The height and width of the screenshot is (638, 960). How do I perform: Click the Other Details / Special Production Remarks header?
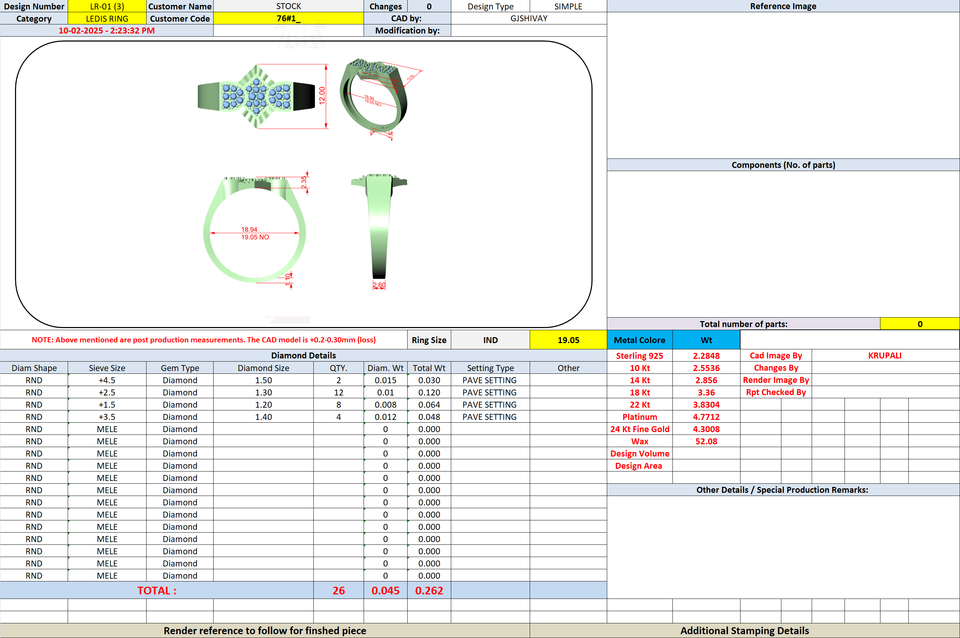point(784,490)
